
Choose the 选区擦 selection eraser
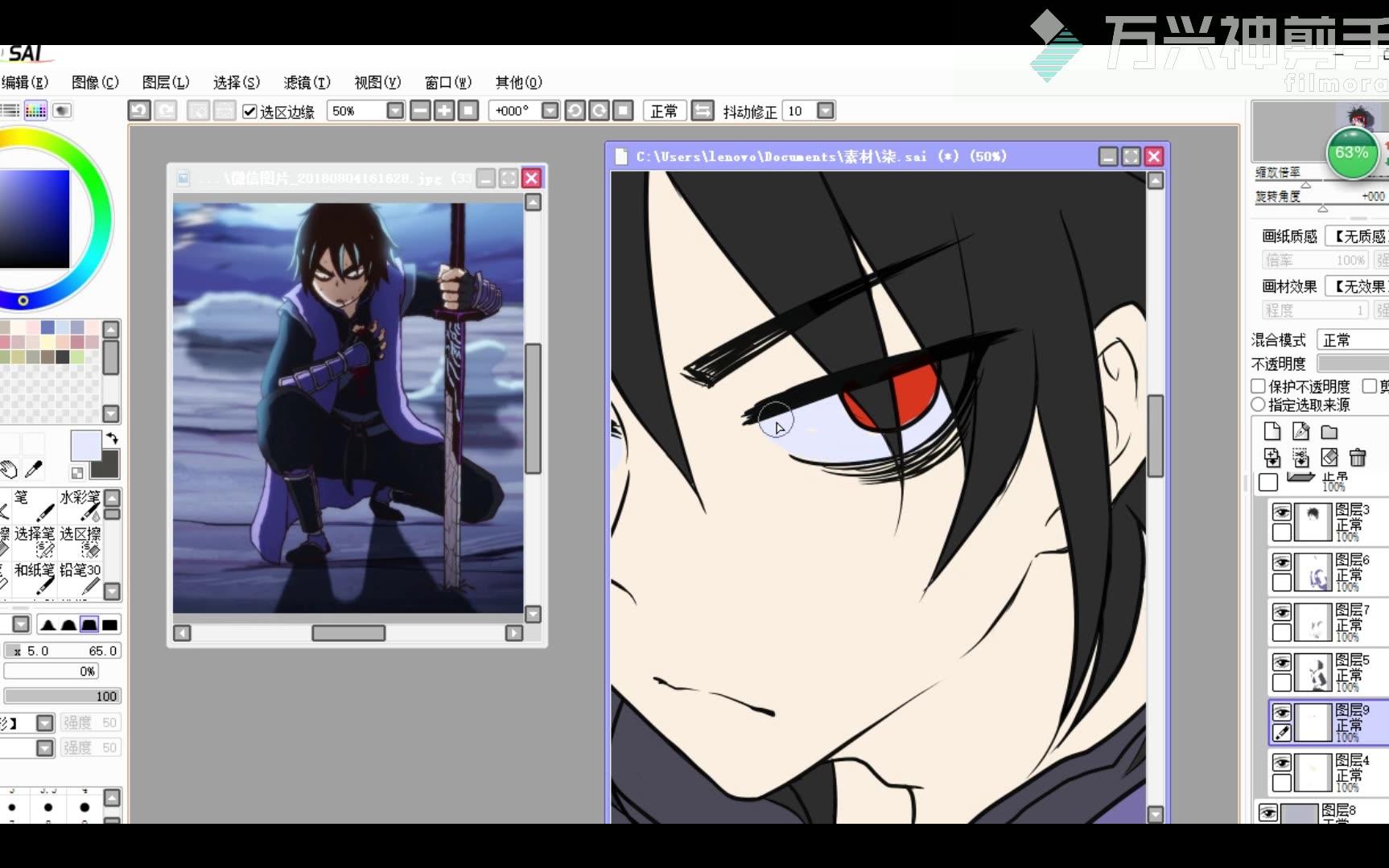tap(80, 542)
